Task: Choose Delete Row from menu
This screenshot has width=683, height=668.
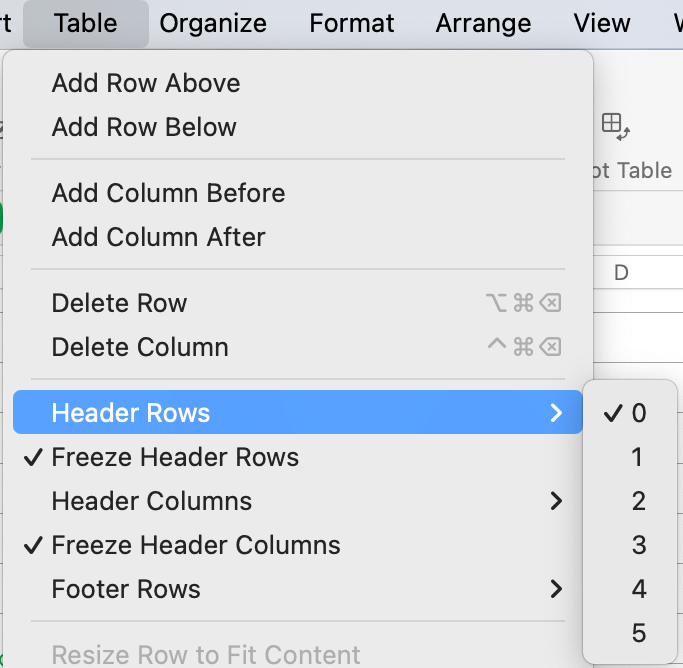Action: tap(119, 303)
